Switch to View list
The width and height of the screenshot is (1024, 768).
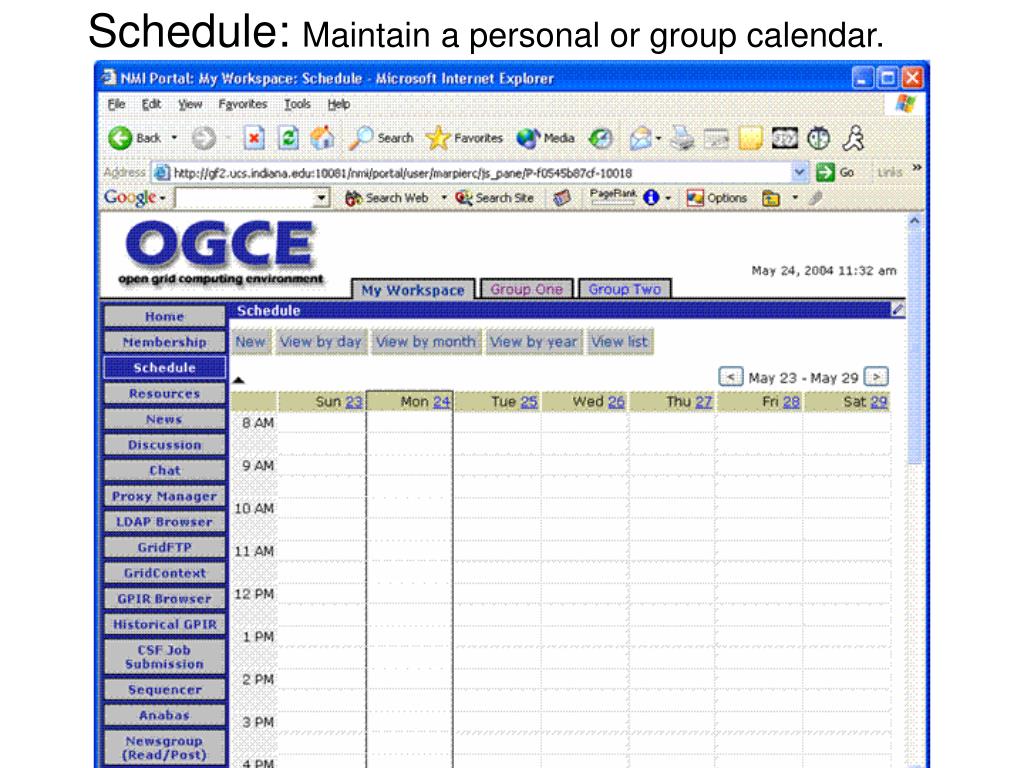point(620,342)
